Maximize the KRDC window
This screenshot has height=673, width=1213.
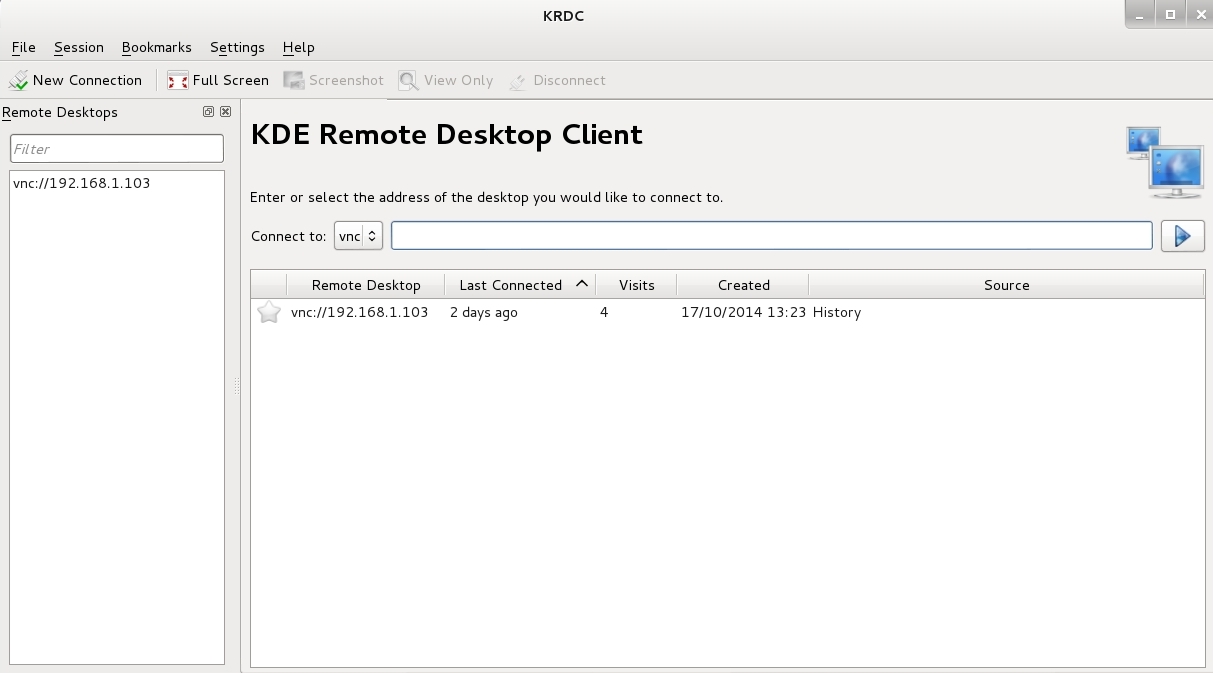pos(1169,14)
